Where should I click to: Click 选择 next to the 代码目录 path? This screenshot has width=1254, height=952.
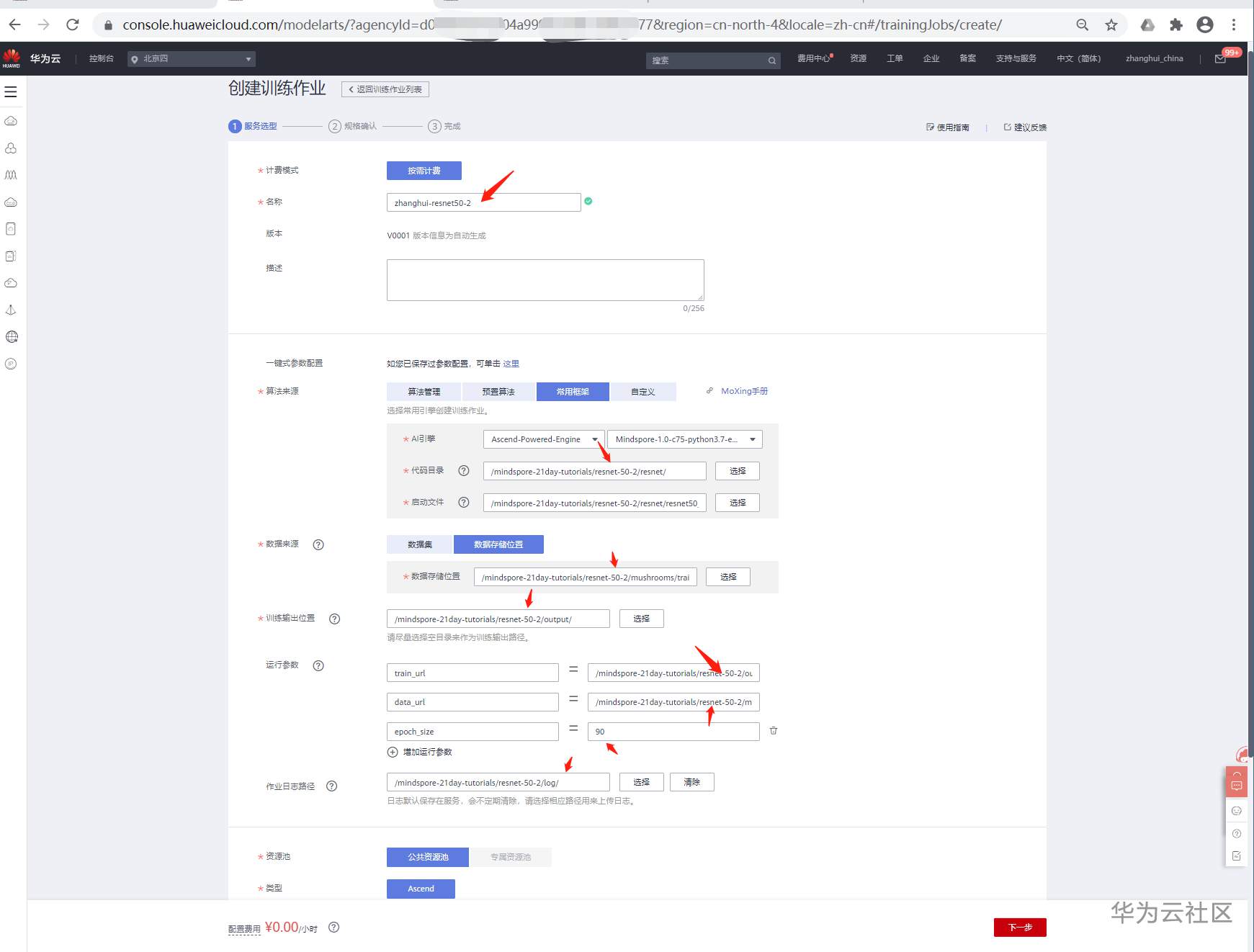[x=738, y=471]
